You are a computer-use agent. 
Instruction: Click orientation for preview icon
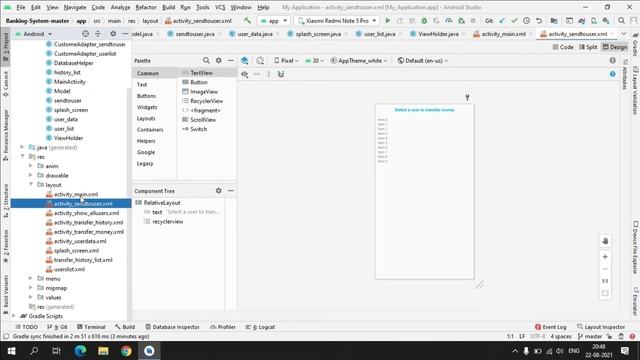[x=260, y=60]
